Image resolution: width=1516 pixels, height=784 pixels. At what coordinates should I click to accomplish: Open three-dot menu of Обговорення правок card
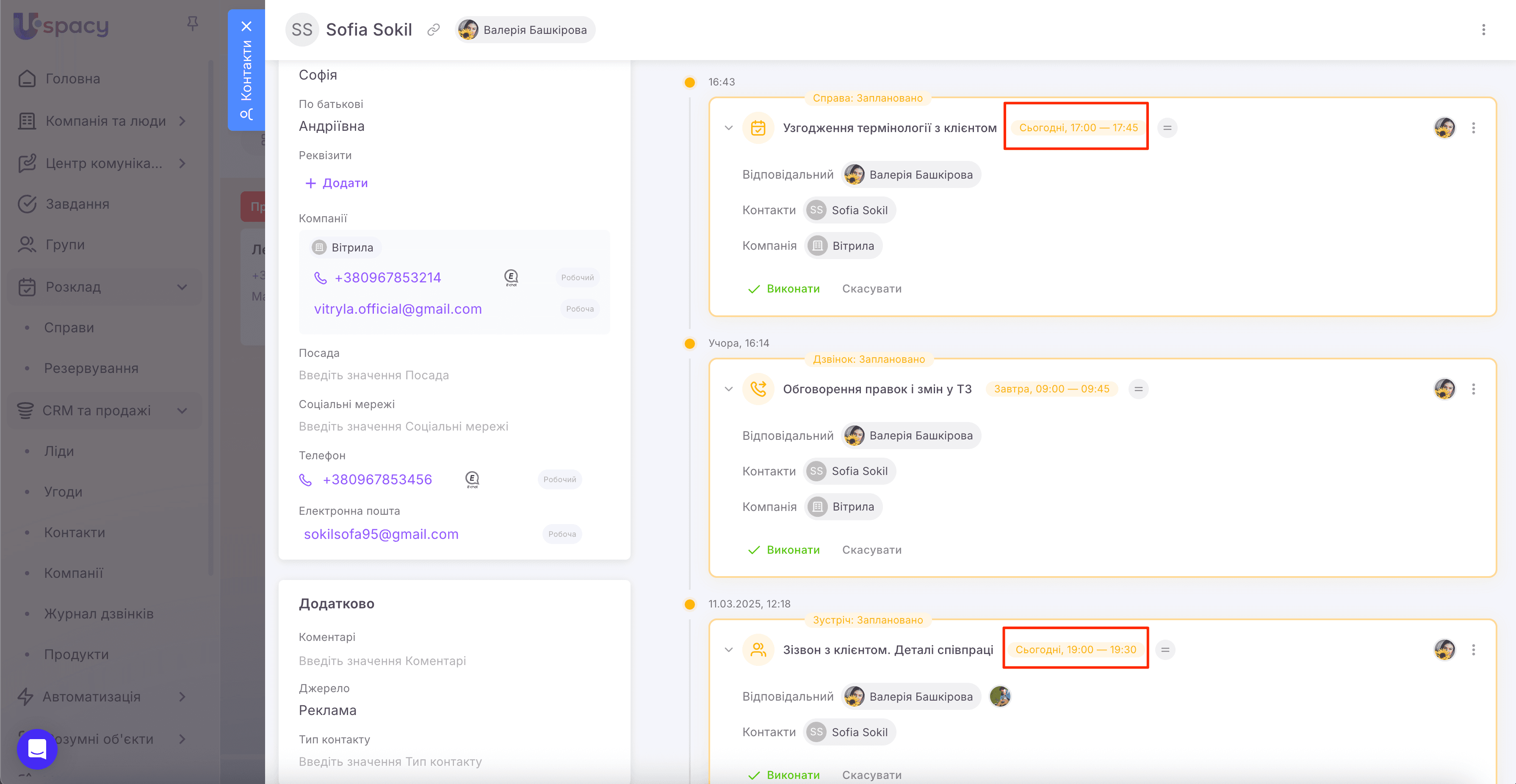1474,389
